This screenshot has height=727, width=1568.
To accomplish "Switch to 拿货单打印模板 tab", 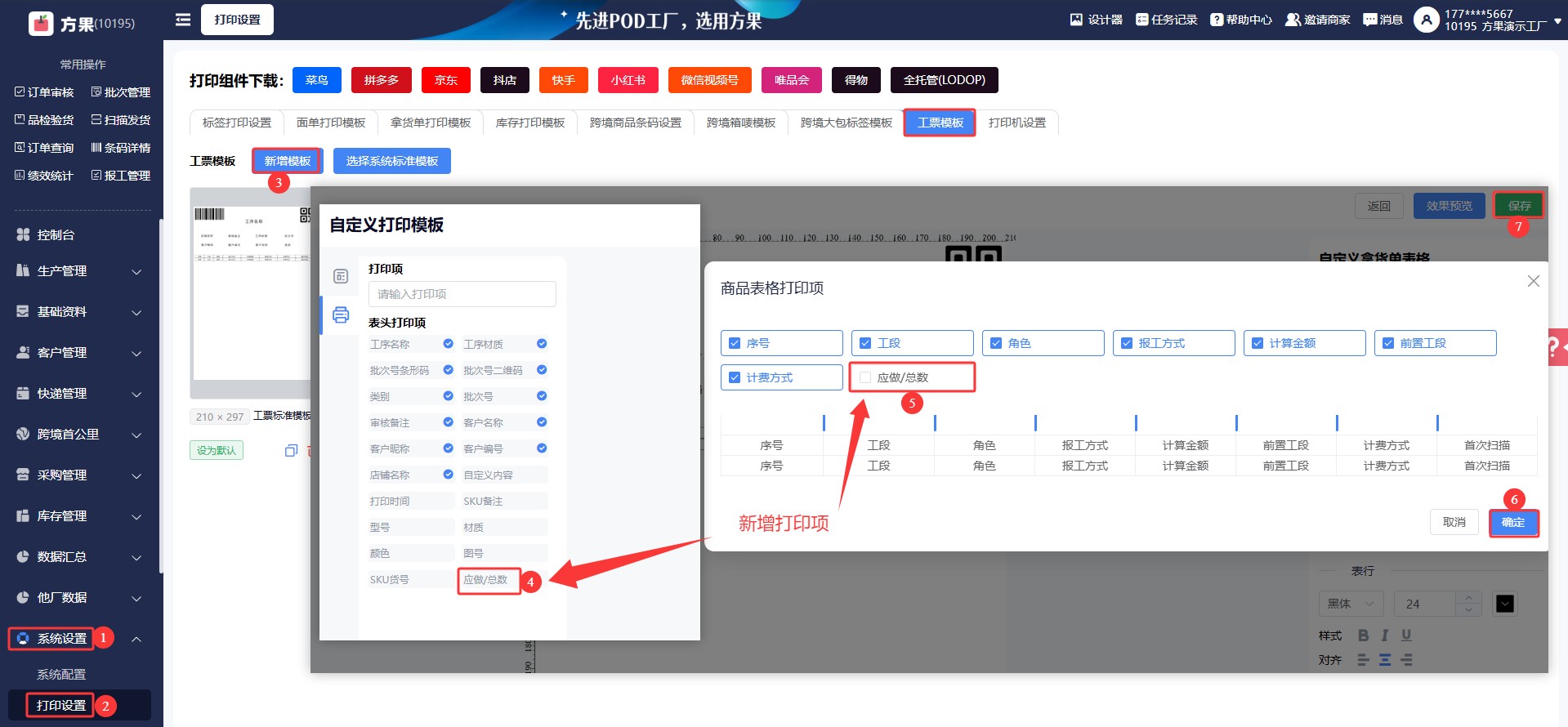I will (431, 123).
